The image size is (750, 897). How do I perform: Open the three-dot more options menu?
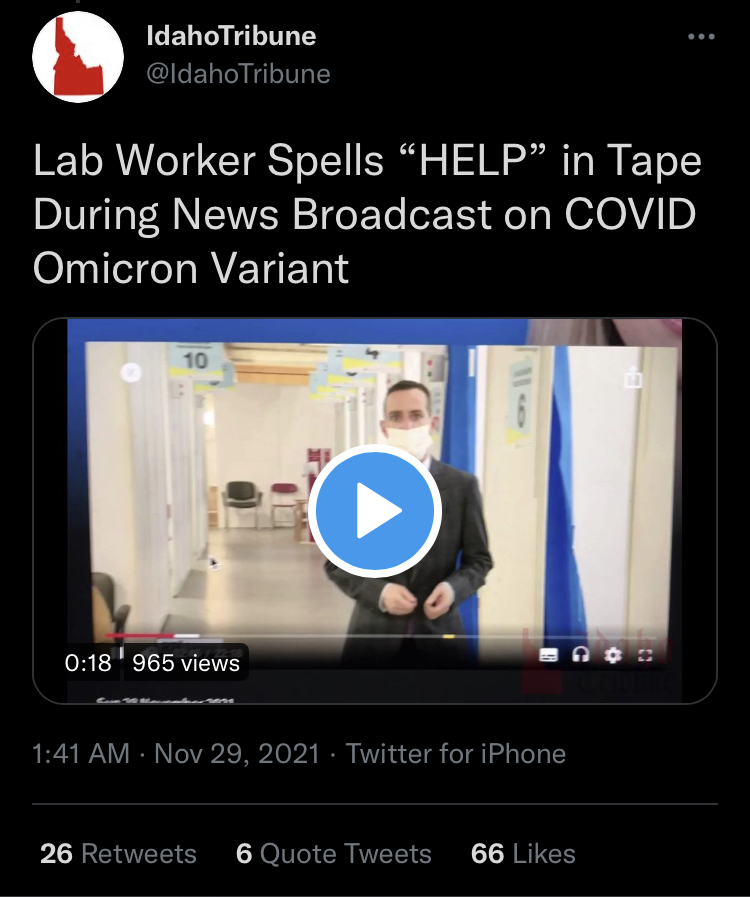pyautogui.click(x=701, y=37)
